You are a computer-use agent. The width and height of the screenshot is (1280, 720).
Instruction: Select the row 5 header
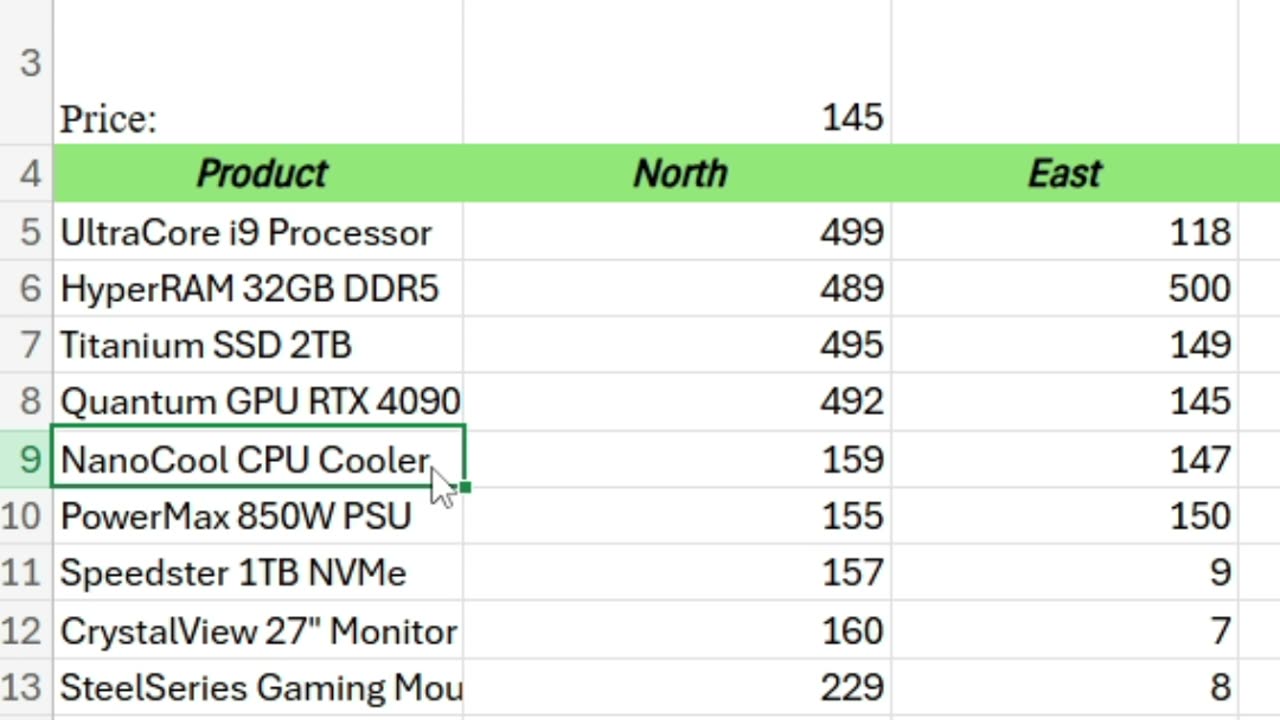pos(27,232)
